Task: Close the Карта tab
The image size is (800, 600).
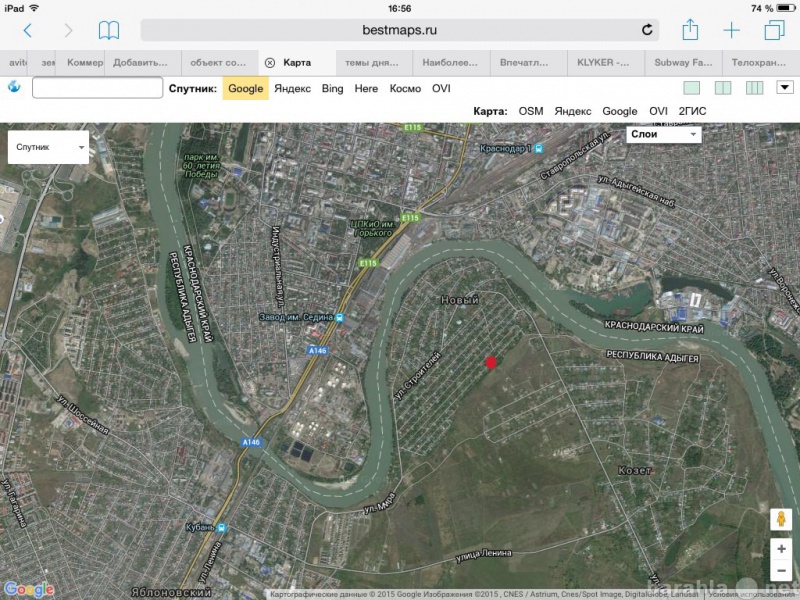Action: (270, 63)
